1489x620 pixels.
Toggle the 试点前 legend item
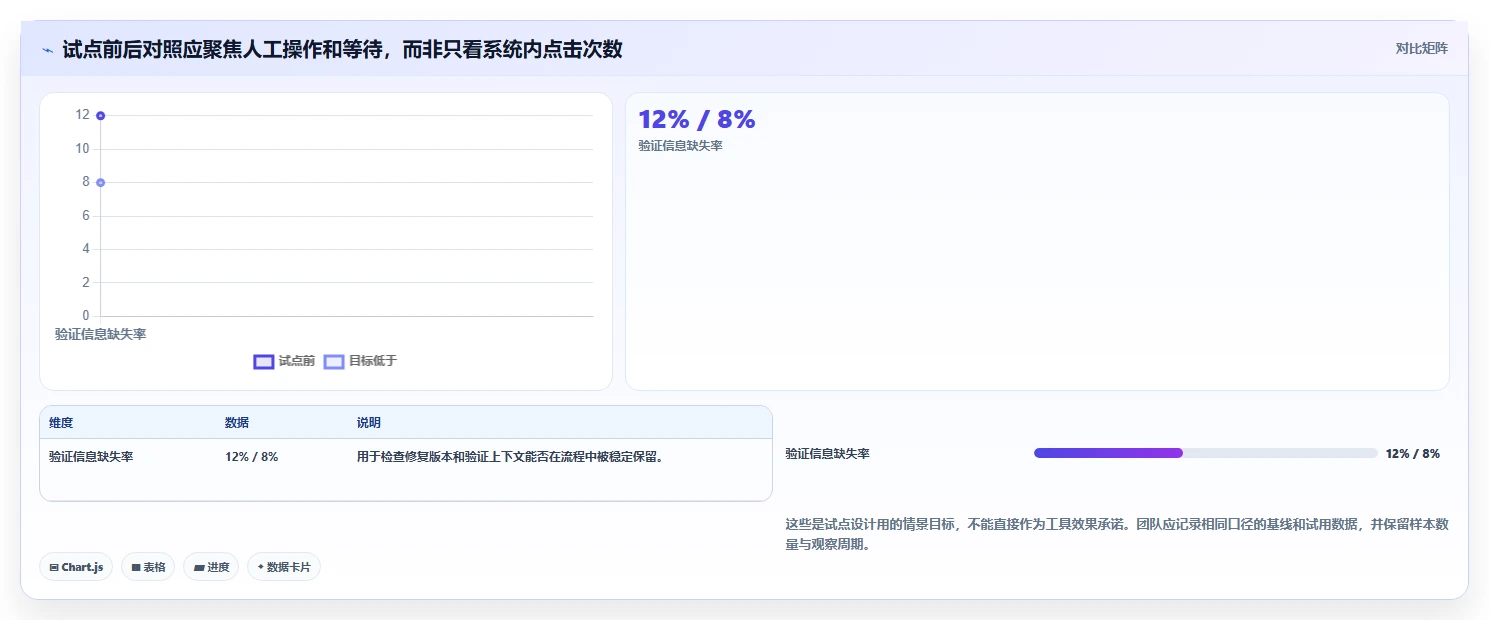point(284,361)
